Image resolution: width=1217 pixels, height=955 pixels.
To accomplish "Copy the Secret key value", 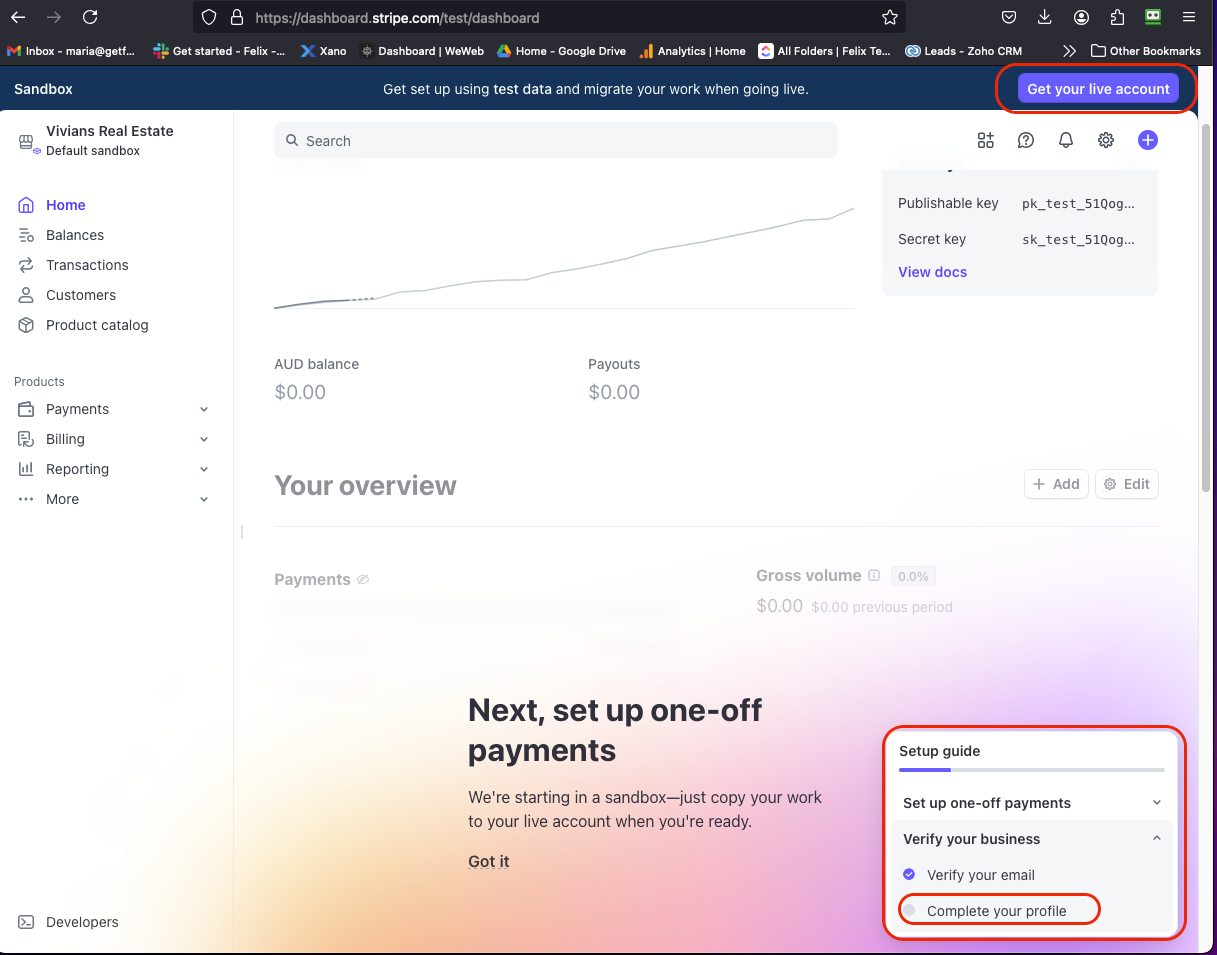I will point(1078,239).
